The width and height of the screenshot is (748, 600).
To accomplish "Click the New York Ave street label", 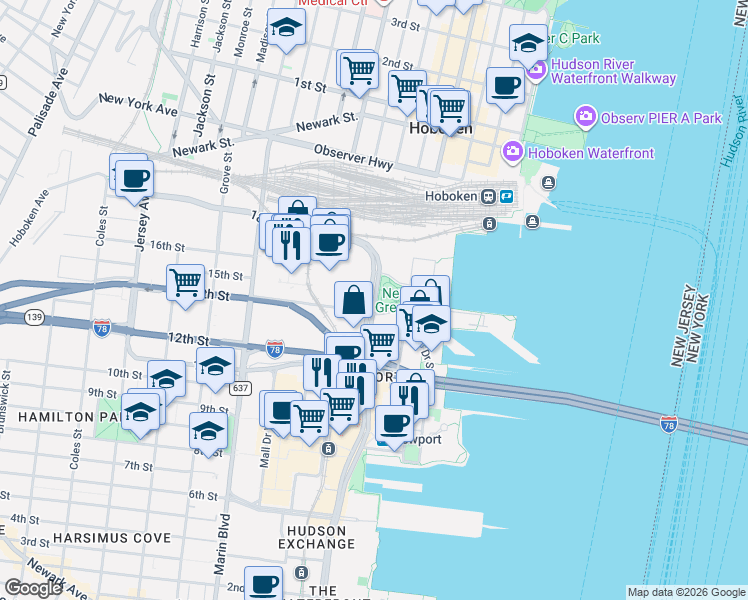I will 138,105.
